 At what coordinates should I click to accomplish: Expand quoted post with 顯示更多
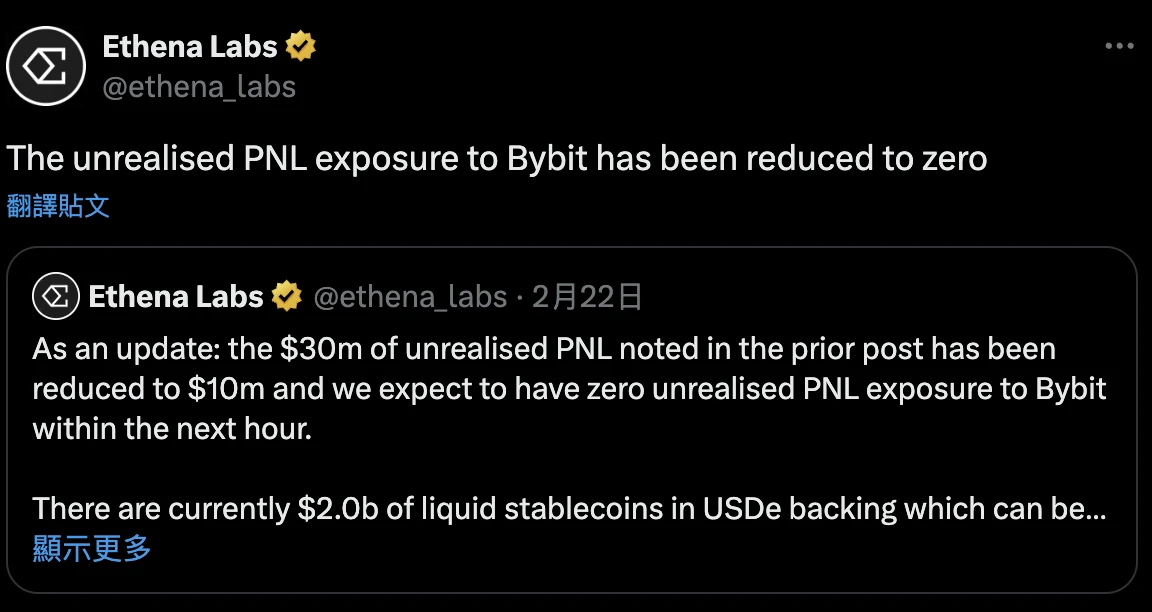(92, 548)
